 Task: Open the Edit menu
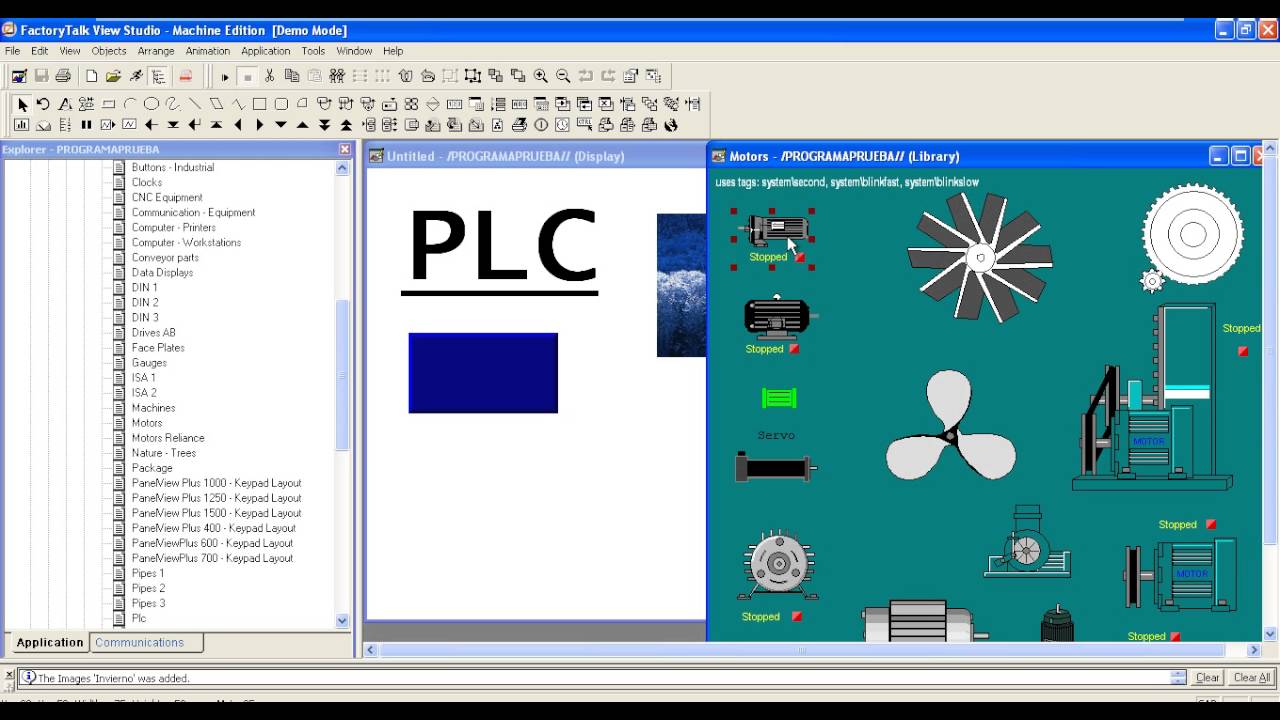coord(39,51)
